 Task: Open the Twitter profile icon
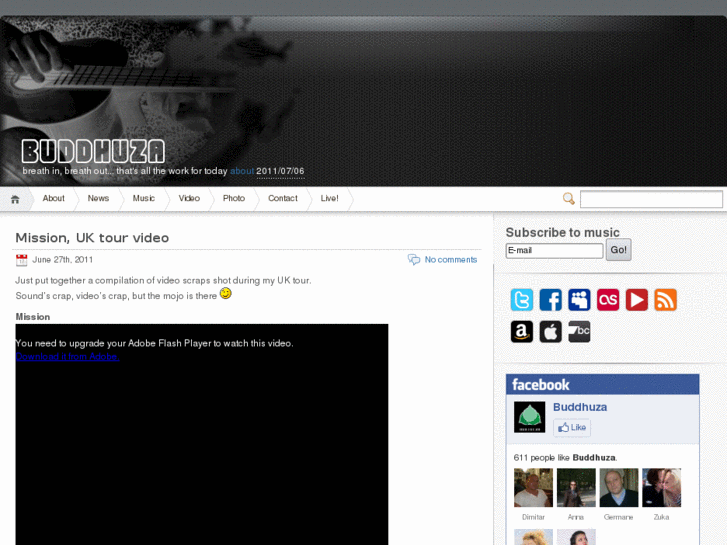(x=522, y=300)
